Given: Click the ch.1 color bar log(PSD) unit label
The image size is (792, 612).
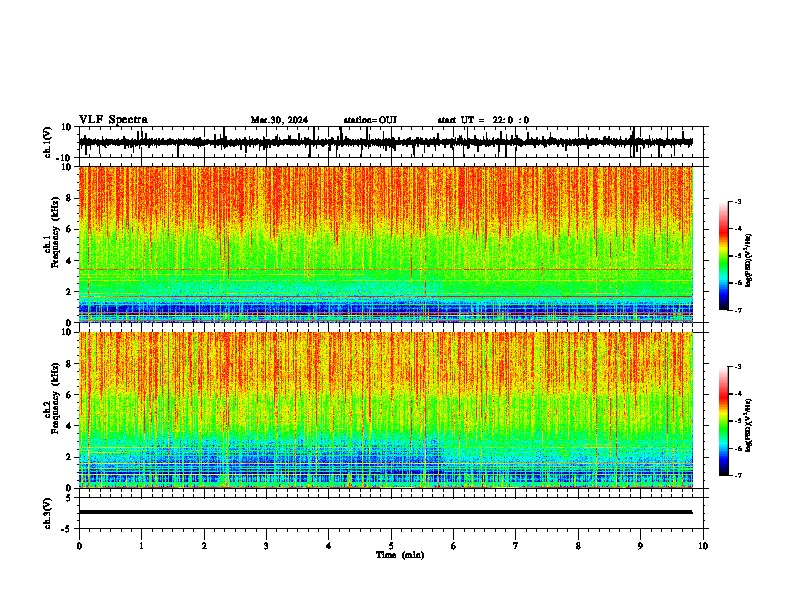Looking at the screenshot, I should pos(749,261).
